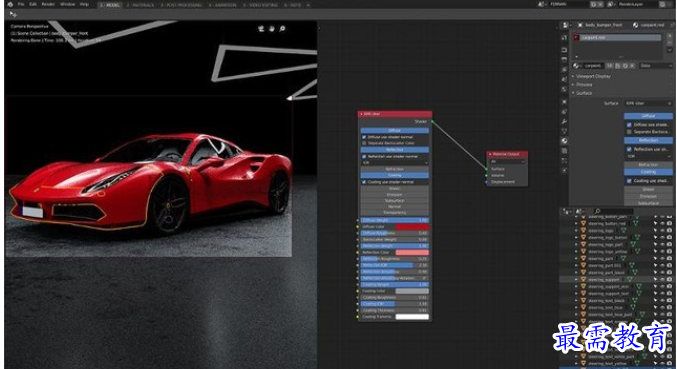
Task: Click the Coating button in the properties panel
Action: point(648,172)
